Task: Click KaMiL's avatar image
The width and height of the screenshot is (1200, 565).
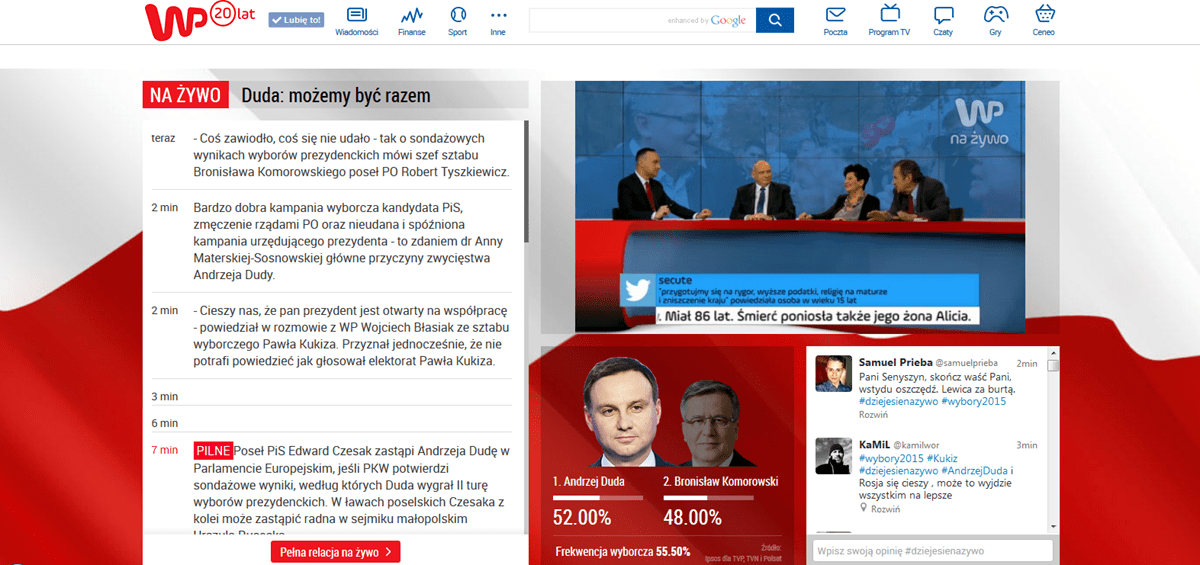Action: pyautogui.click(x=833, y=456)
